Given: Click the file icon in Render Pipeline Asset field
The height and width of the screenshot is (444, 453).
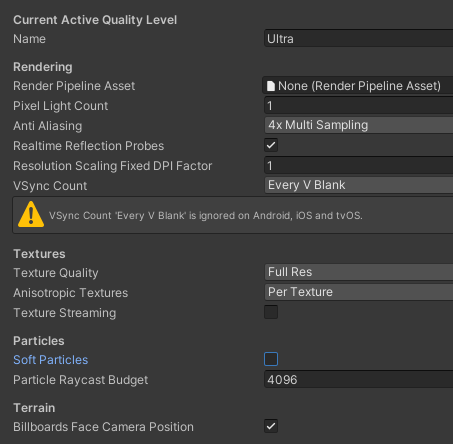Looking at the screenshot, I should coord(271,86).
